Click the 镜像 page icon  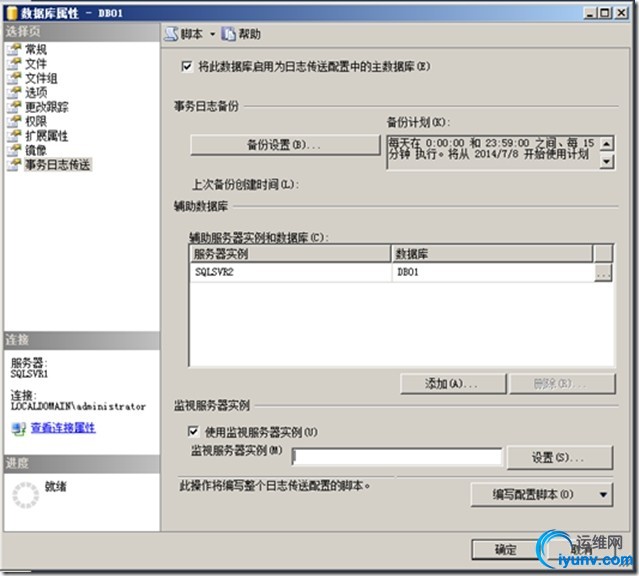14,150
